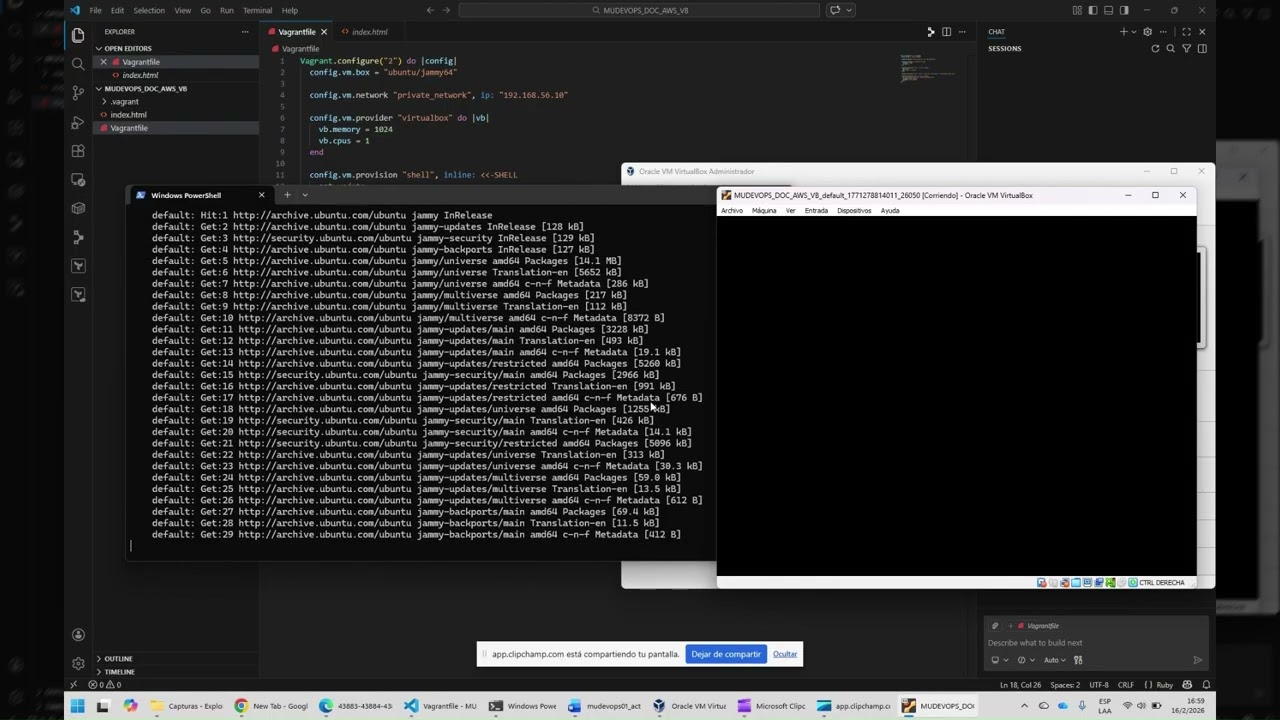1280x720 pixels.
Task: Maximize the chat panel
Action: 1186,32
